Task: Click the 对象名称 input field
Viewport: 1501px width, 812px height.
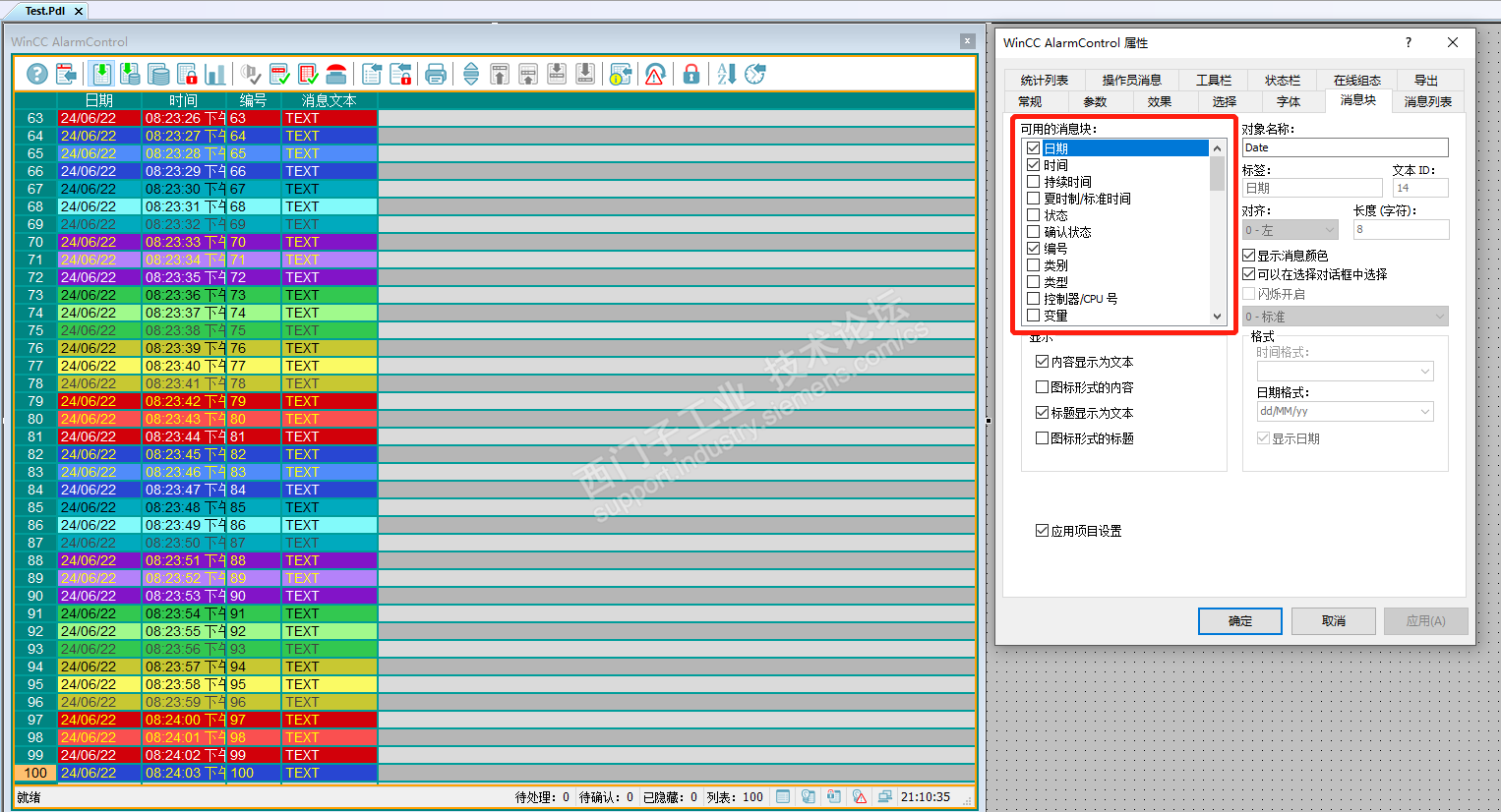Action: 1345,147
